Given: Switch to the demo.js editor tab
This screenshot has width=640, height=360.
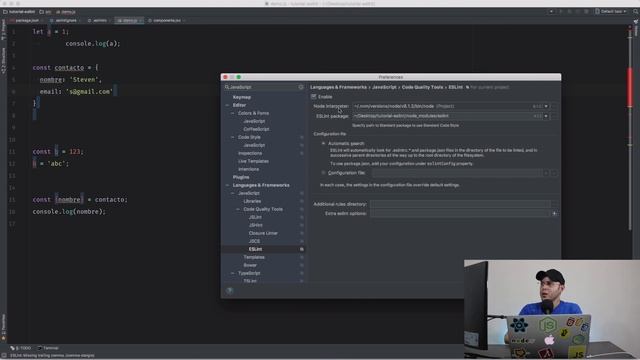Looking at the screenshot, I should click(129, 20).
